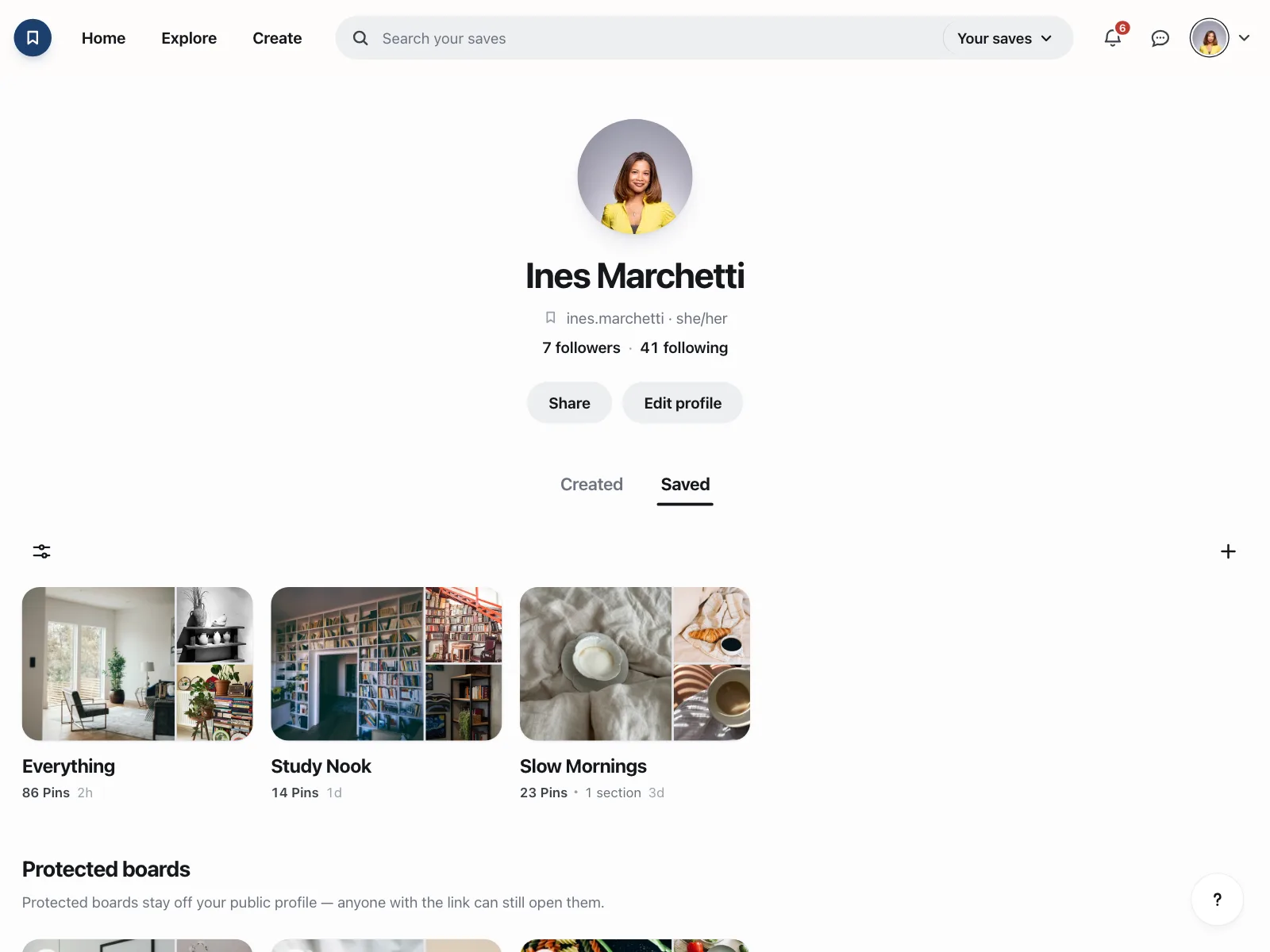View the 7 followers list
1270x952 pixels.
tap(581, 347)
